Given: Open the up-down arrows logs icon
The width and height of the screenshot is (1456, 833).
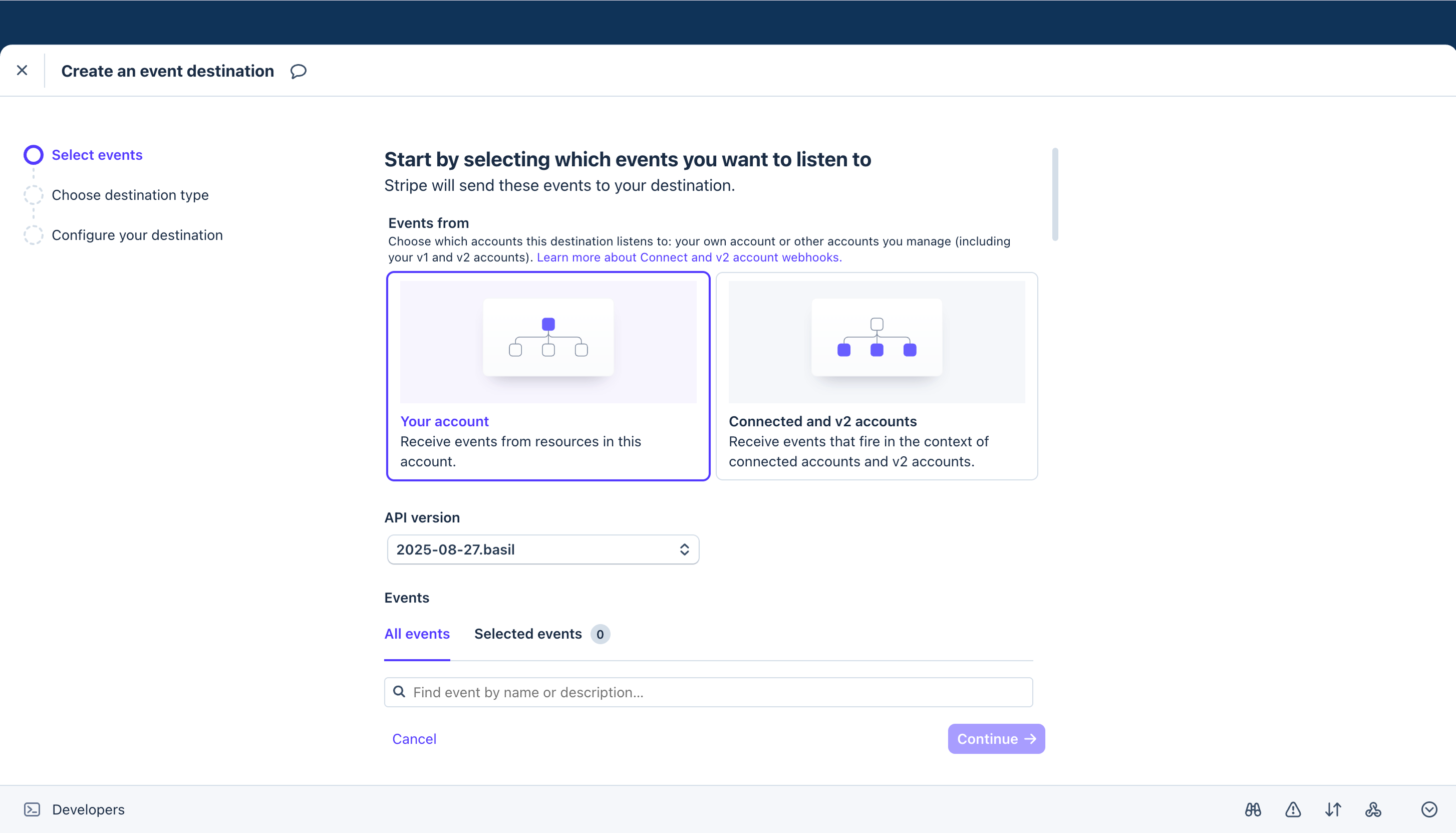Looking at the screenshot, I should click(x=1332, y=809).
